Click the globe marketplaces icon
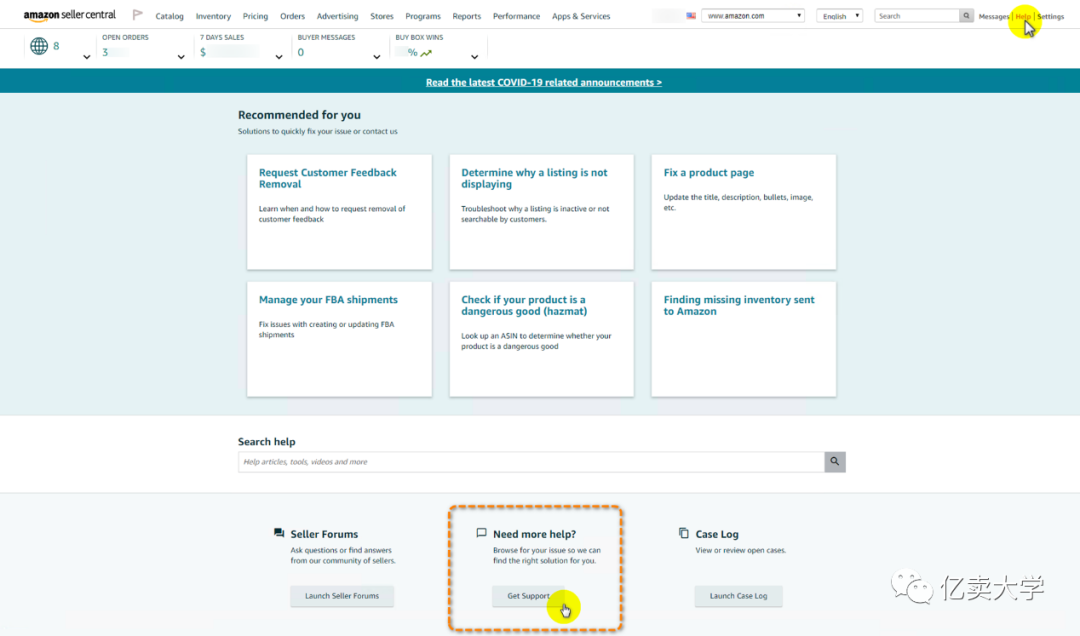 pyautogui.click(x=39, y=46)
